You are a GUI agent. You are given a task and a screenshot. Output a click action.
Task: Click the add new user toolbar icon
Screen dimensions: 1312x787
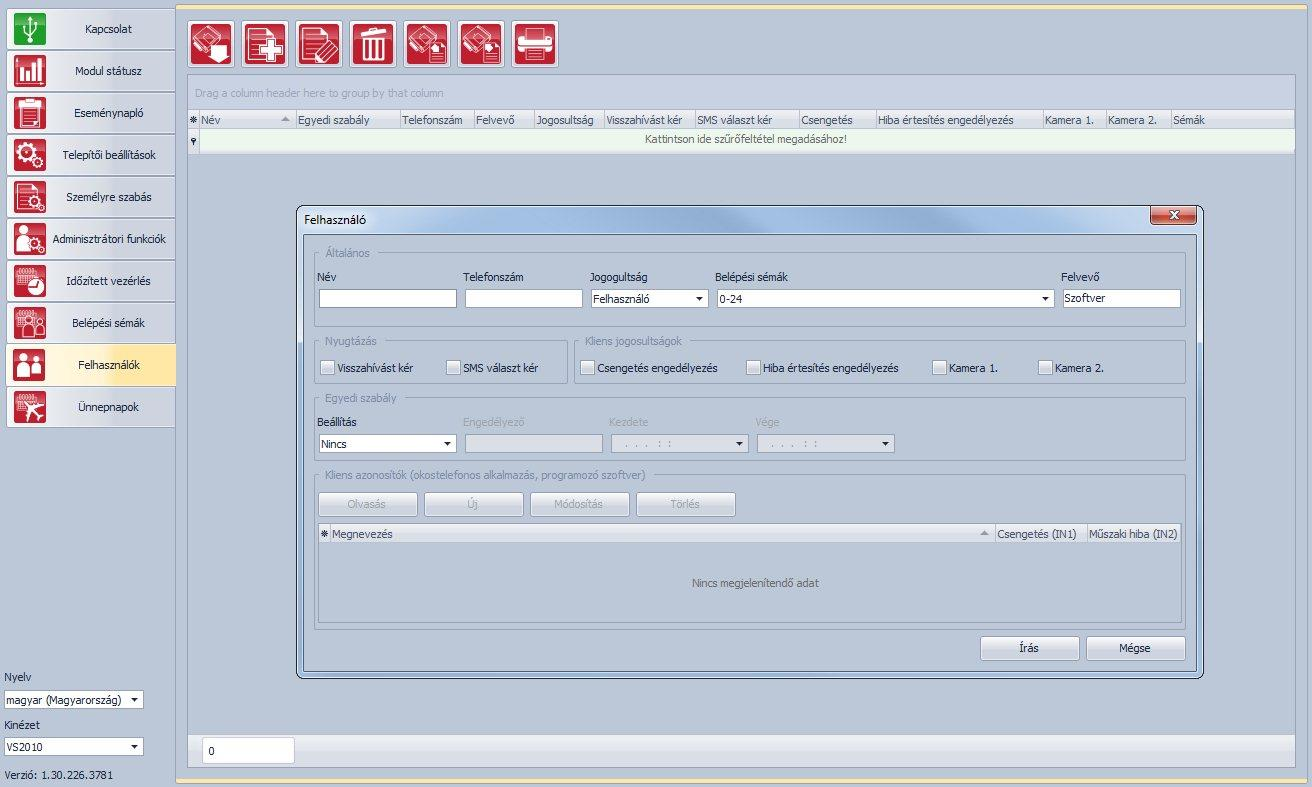[x=265, y=44]
